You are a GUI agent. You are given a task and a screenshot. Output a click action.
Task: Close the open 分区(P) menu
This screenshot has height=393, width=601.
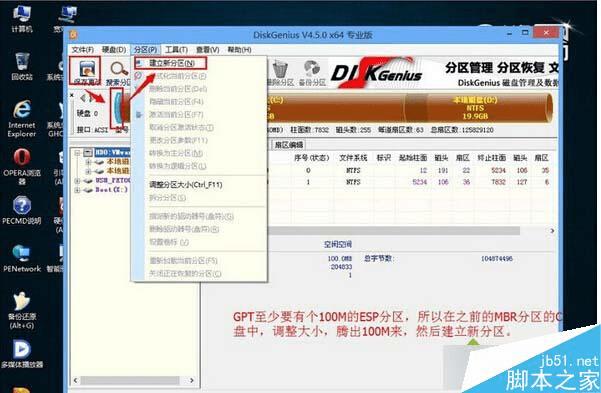pos(145,50)
